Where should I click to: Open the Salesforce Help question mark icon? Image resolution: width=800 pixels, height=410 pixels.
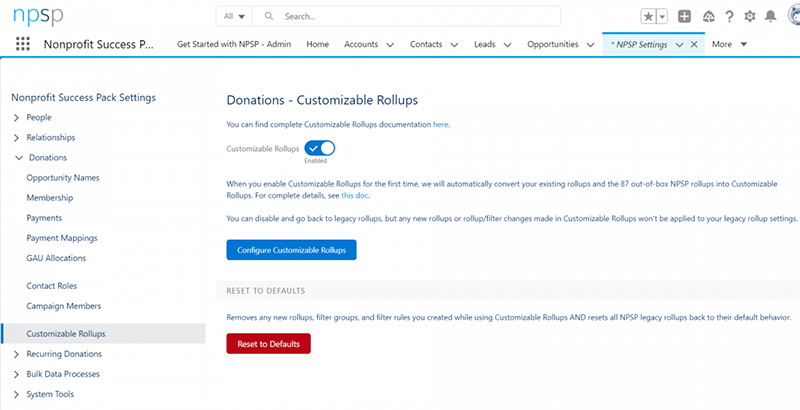click(x=729, y=16)
